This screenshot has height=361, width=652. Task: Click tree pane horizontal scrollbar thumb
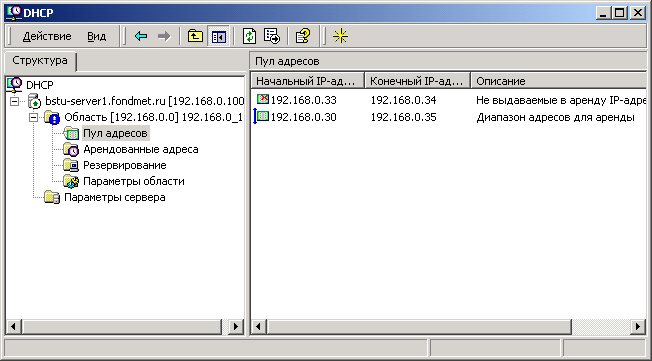[x=122, y=326]
